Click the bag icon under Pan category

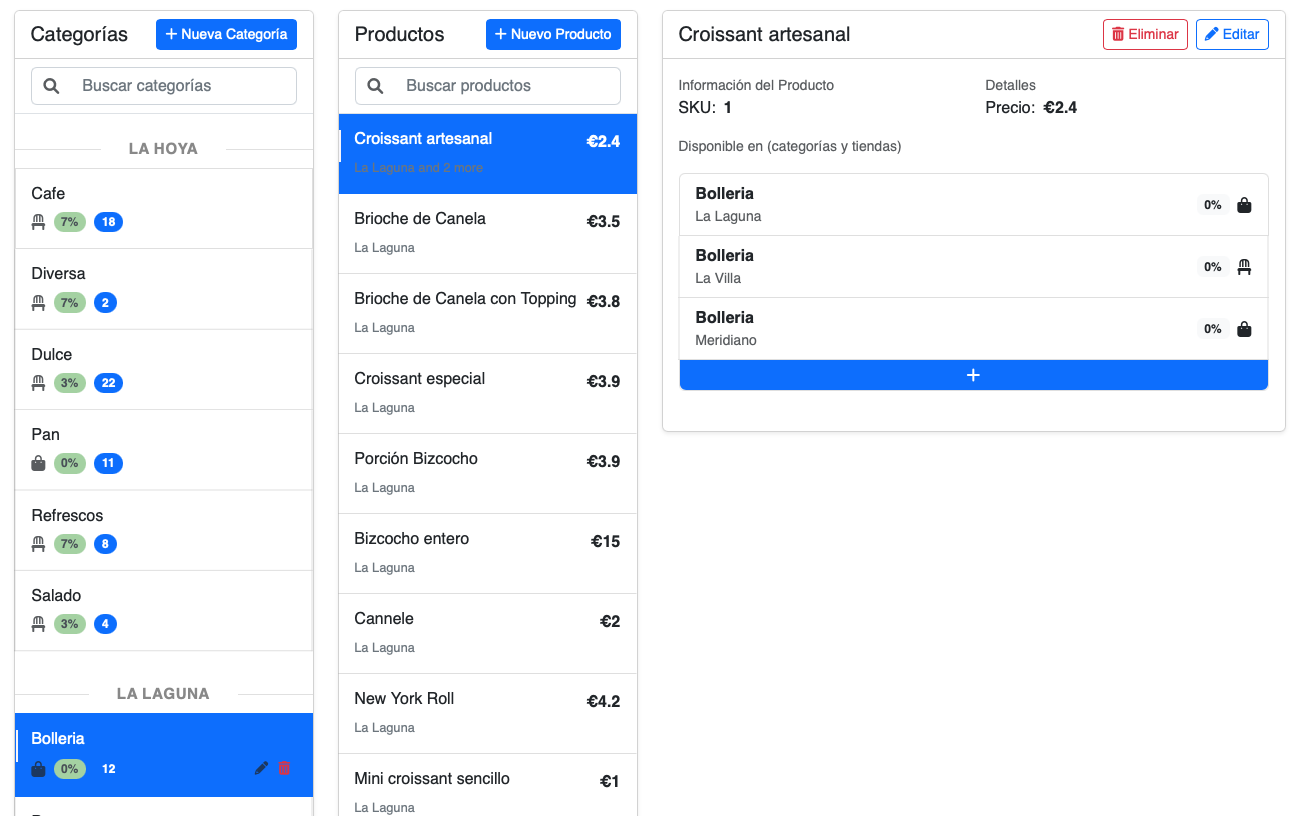click(x=39, y=463)
